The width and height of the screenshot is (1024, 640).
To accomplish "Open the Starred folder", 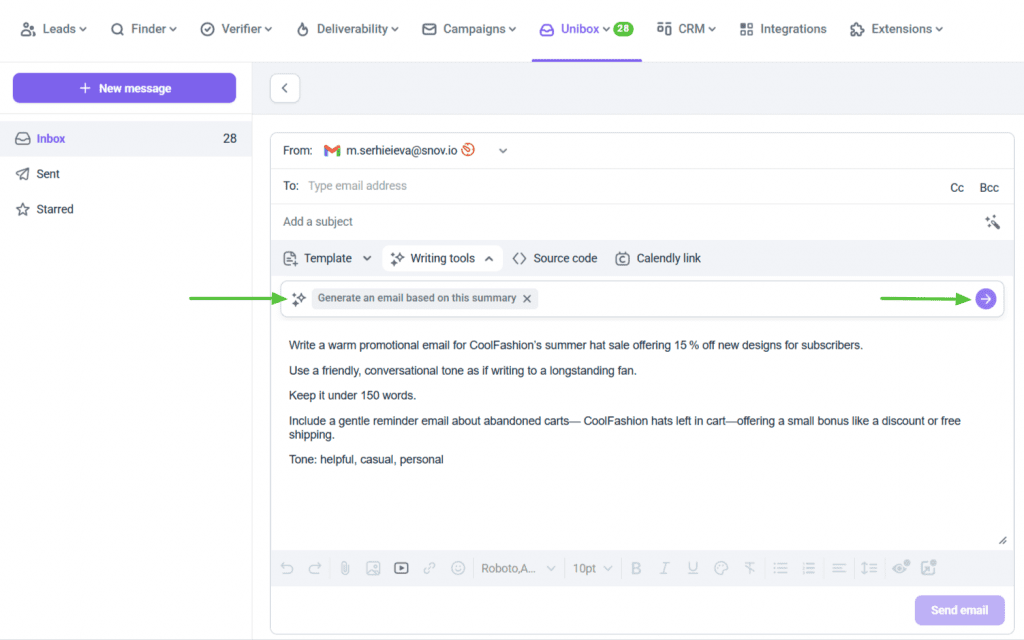I will click(x=55, y=209).
